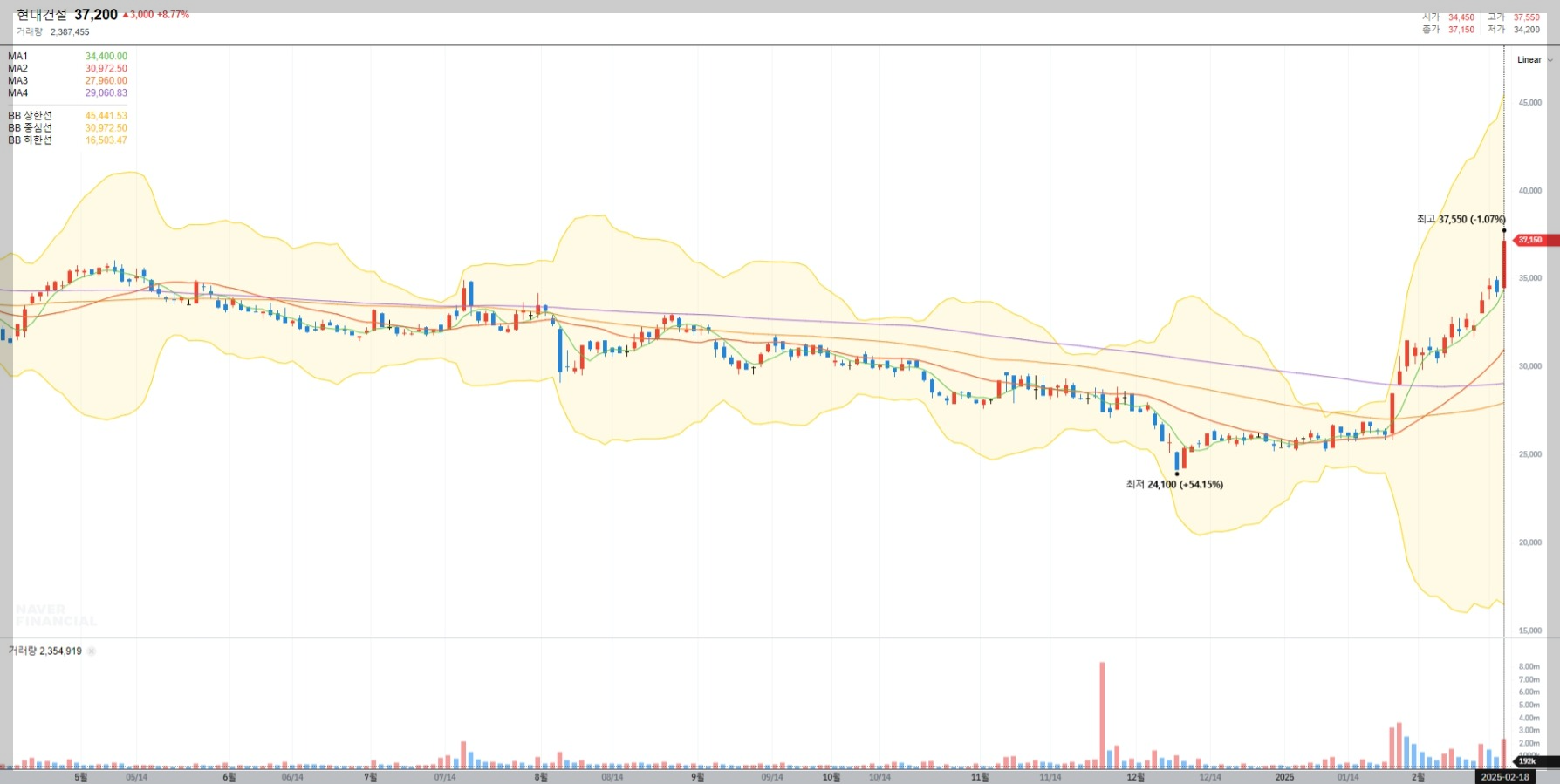This screenshot has height=784, width=1560.
Task: Click the 12월 month label on time axis
Action: 1135,777
